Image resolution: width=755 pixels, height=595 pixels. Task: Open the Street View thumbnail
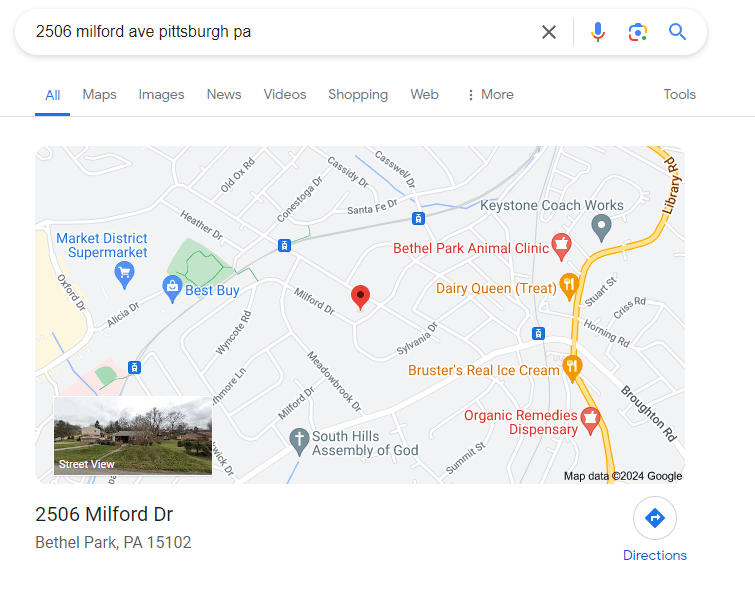tap(133, 436)
